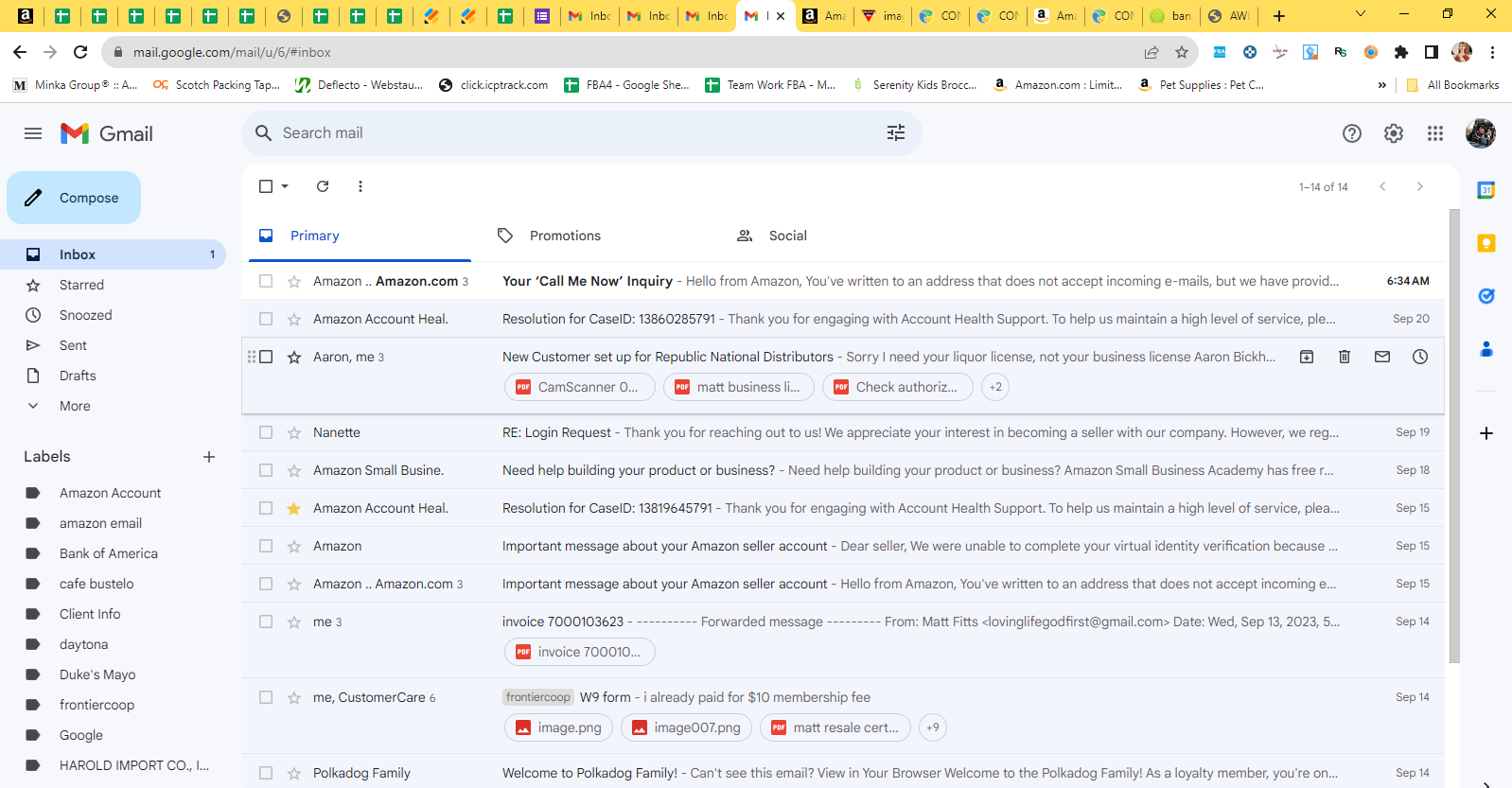Open the Google account profile picture
1512x788 pixels.
1481,133
